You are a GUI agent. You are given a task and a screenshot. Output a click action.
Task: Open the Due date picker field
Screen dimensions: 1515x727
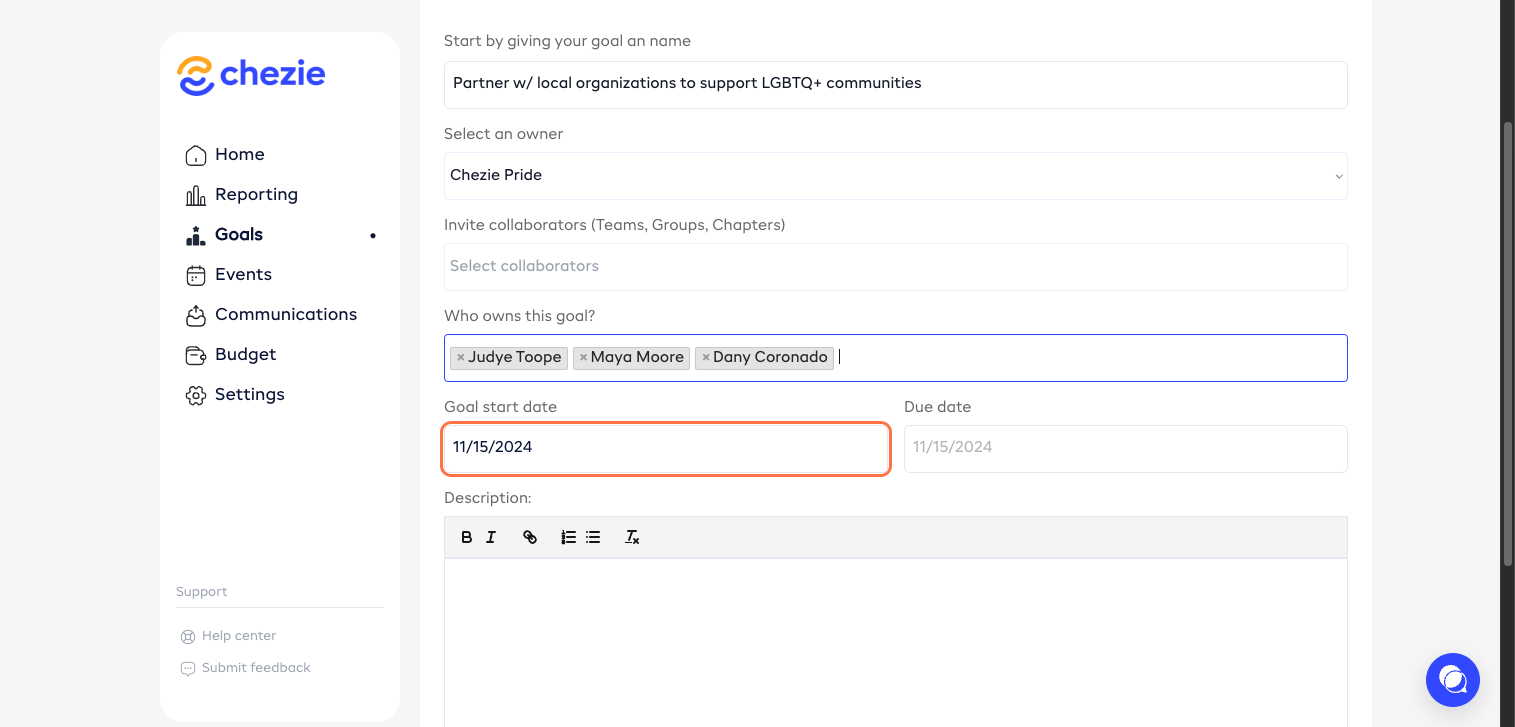(1125, 448)
